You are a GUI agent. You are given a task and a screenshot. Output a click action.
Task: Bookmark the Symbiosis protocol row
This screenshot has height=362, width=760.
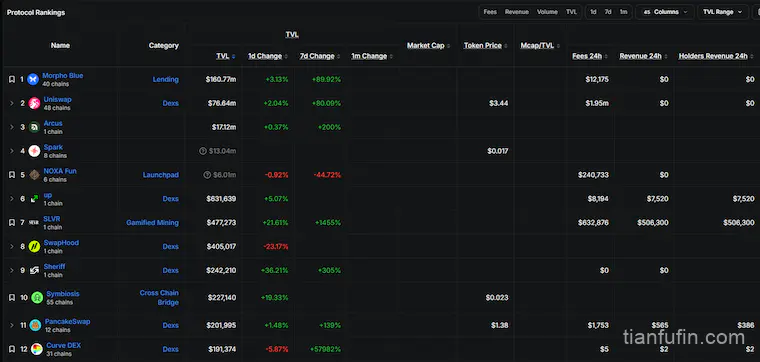(12, 298)
